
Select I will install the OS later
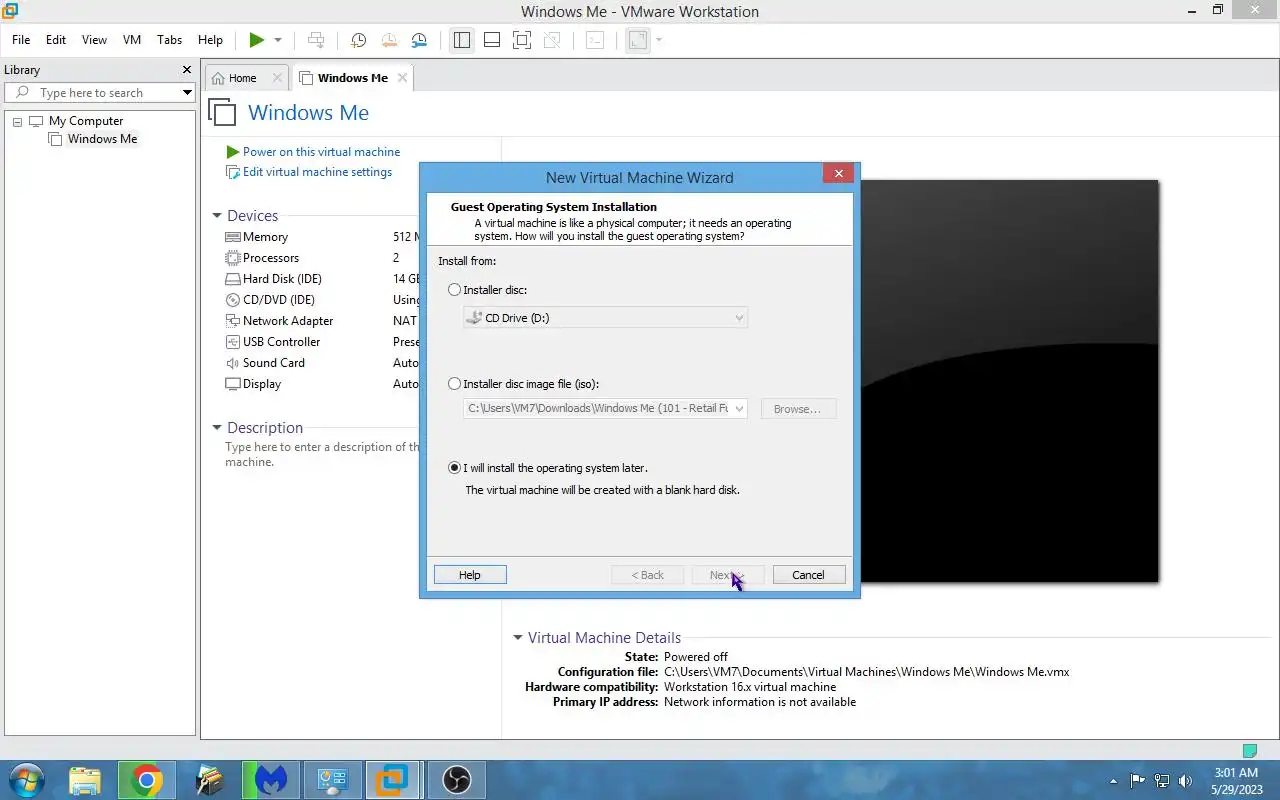[x=455, y=468]
